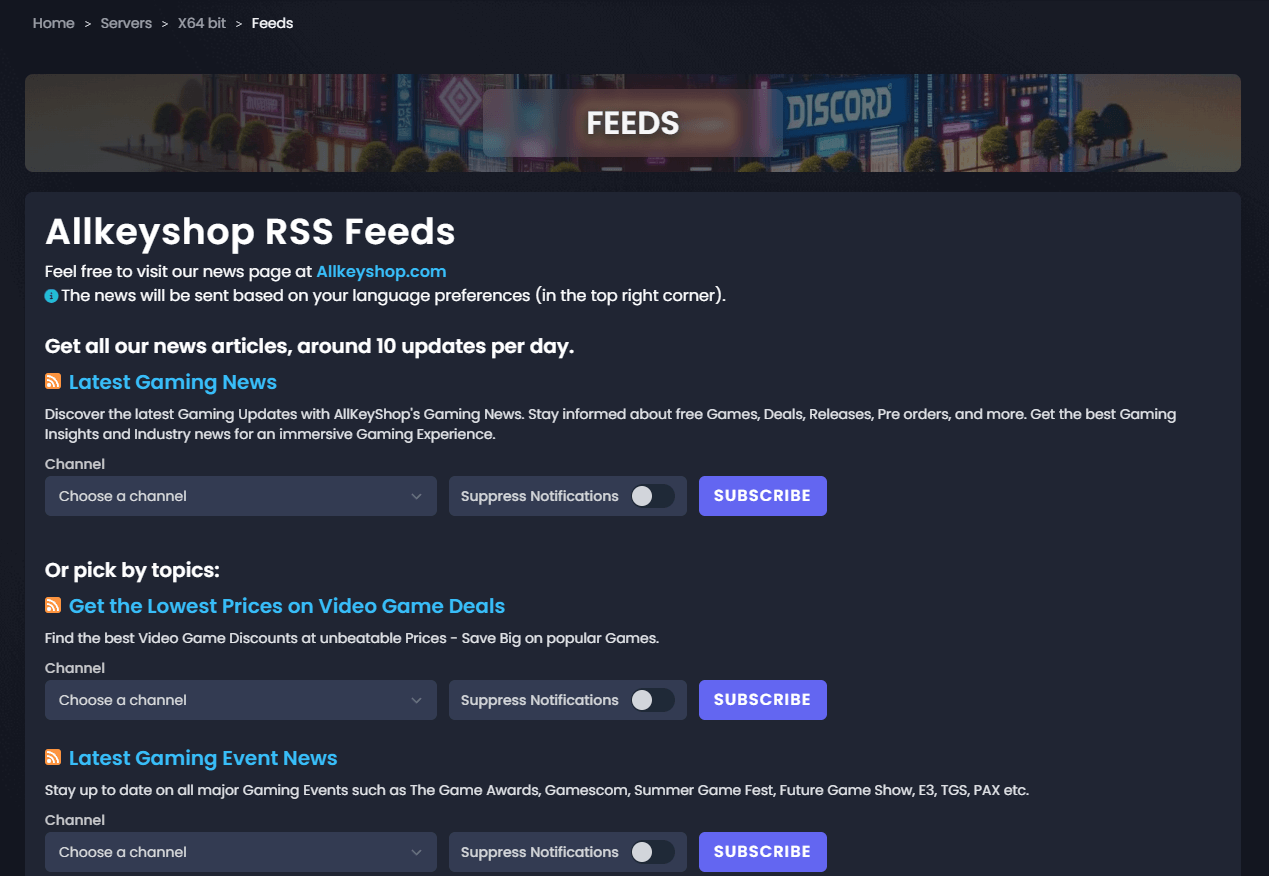Open Servers breadcrumb item

tap(126, 23)
